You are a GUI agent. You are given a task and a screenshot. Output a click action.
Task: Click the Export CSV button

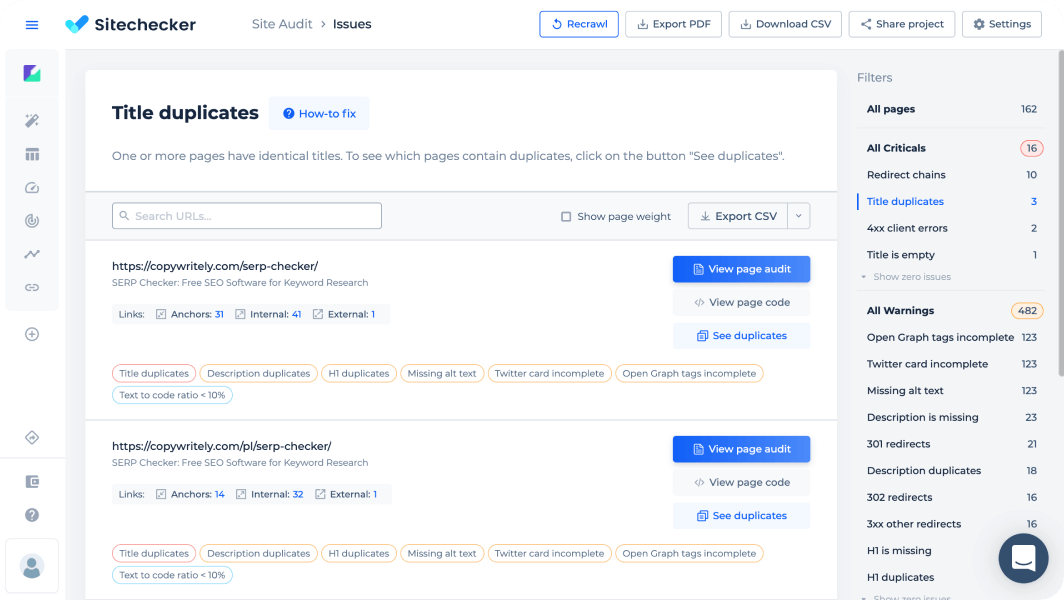coord(738,216)
